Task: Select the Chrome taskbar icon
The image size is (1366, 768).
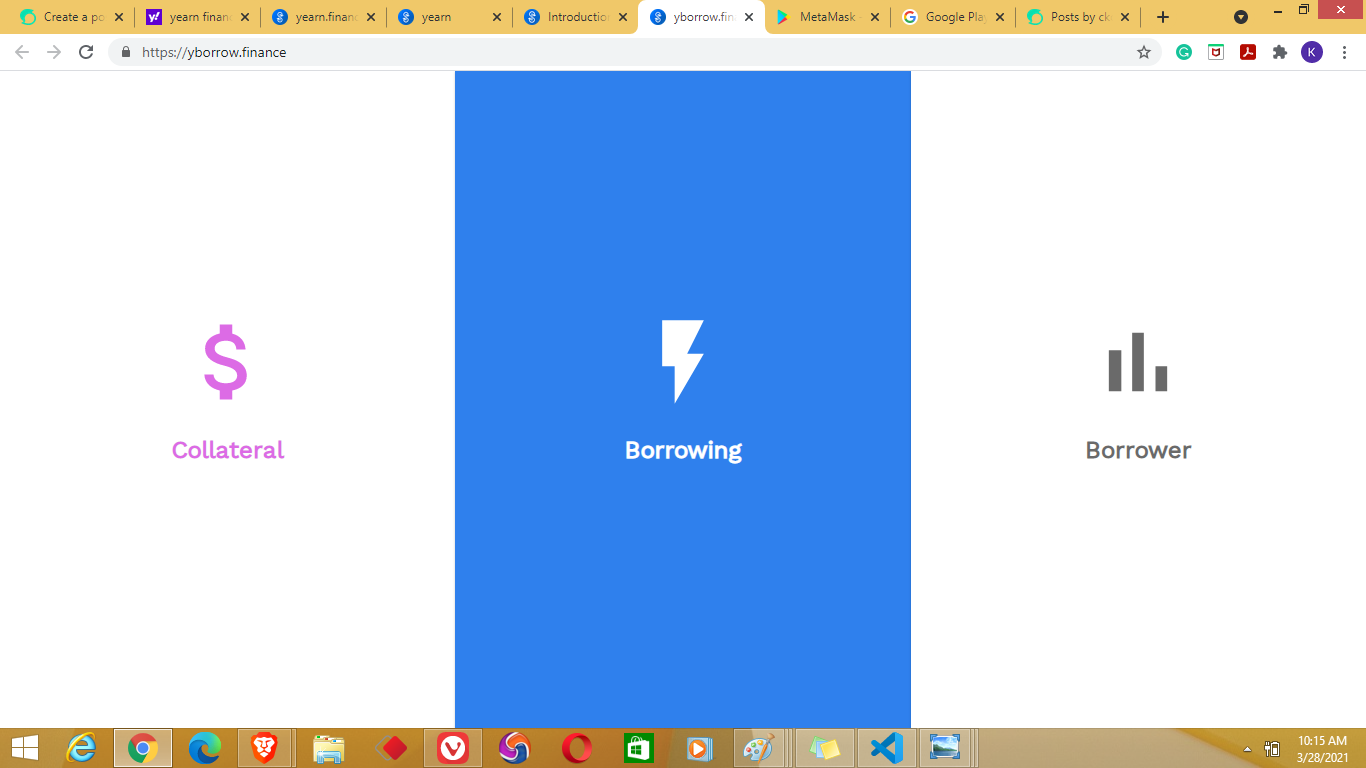Action: tap(143, 748)
